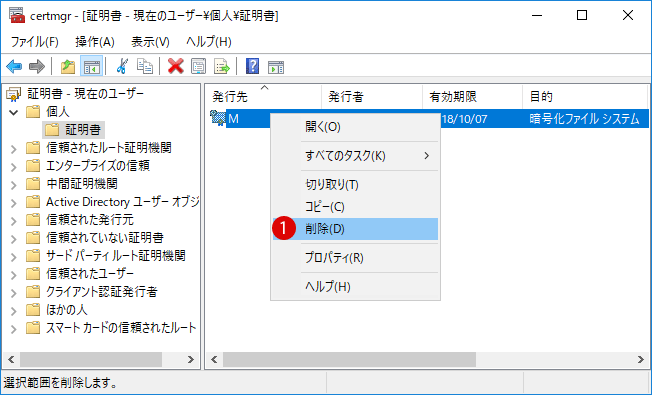
Task: Expand スマート カードの信頼されたルート node
Action: (x=13, y=329)
